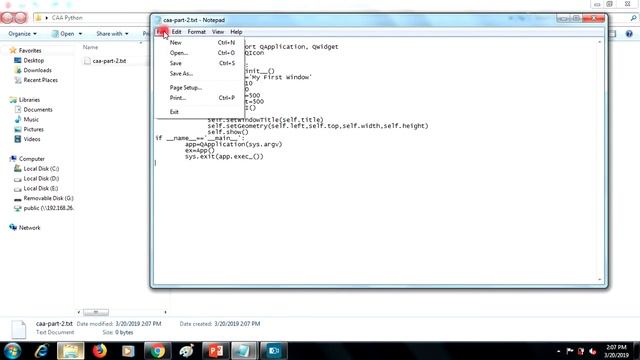The width and height of the screenshot is (640, 360).
Task: Open Google Chrome from the taskbar
Action: coord(157,351)
